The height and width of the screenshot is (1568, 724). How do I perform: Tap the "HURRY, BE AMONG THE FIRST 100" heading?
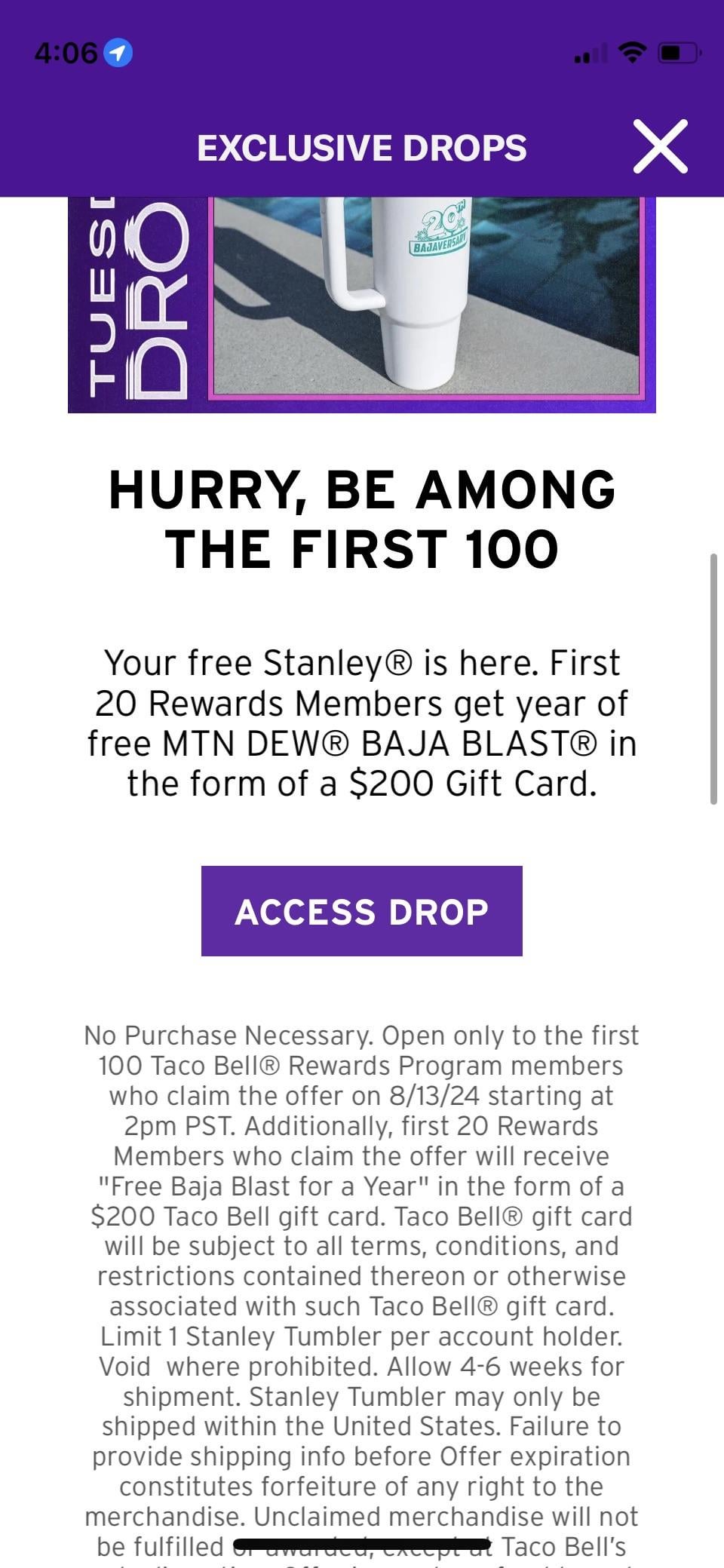pyautogui.click(x=361, y=519)
